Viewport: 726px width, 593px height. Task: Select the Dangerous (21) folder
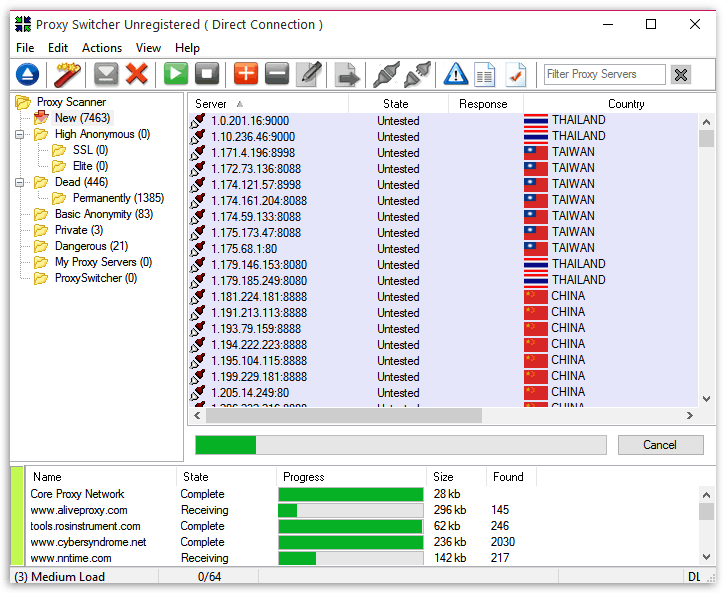pyautogui.click(x=91, y=246)
